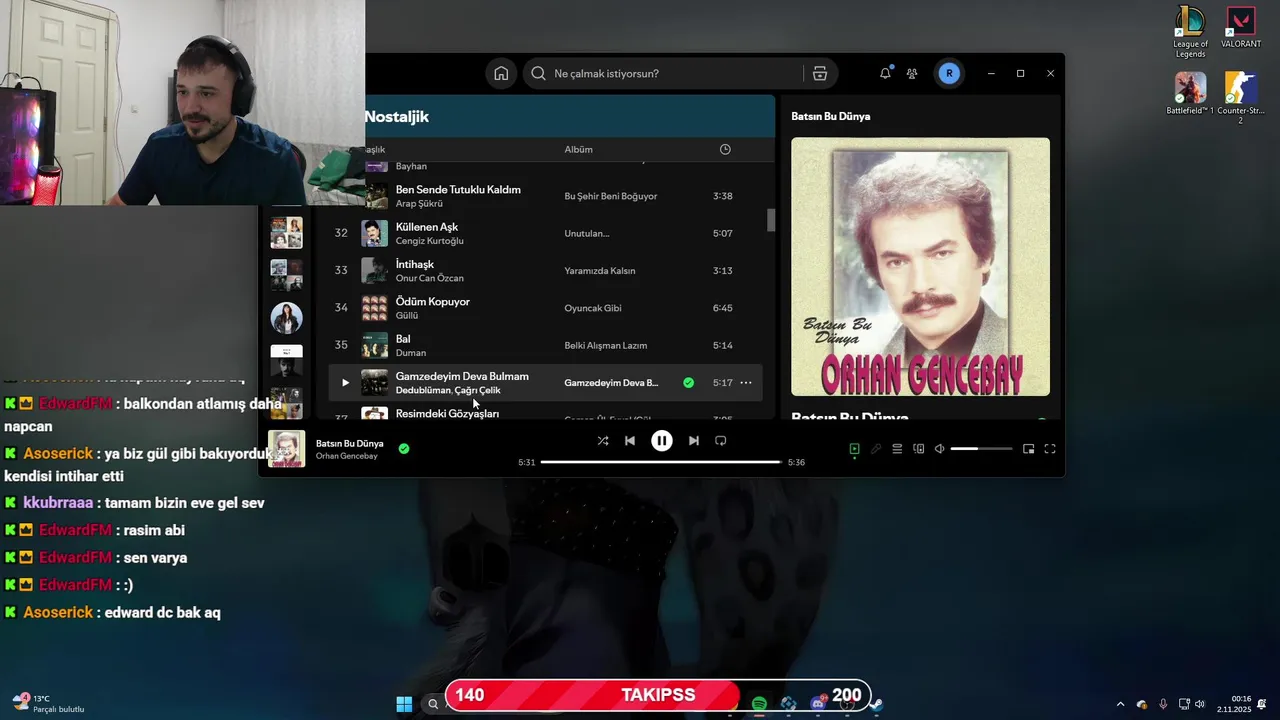Click the playlist scrollbar thumb

(771, 220)
